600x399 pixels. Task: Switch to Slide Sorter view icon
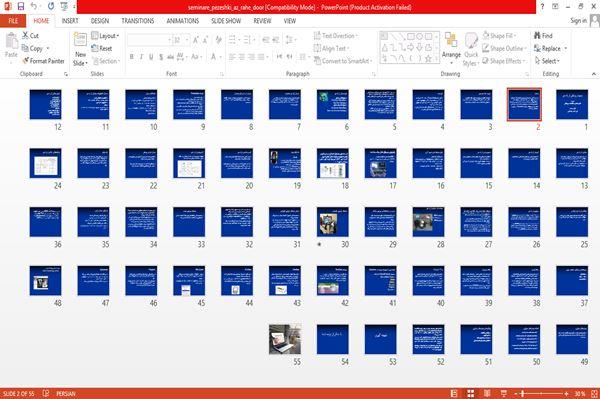pyautogui.click(x=471, y=393)
